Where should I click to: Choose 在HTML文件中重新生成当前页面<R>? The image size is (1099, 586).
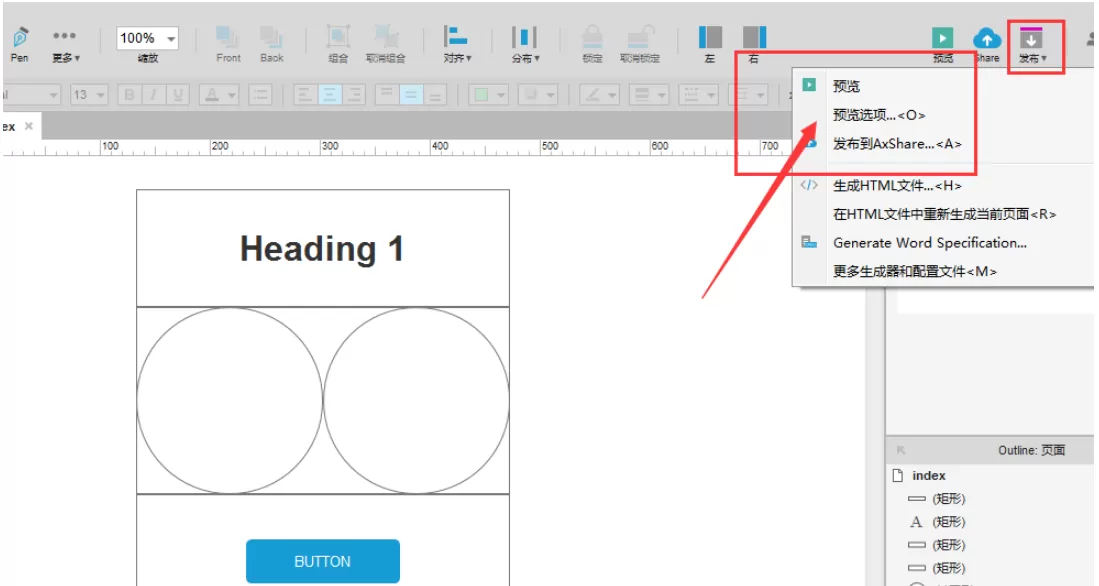944,214
